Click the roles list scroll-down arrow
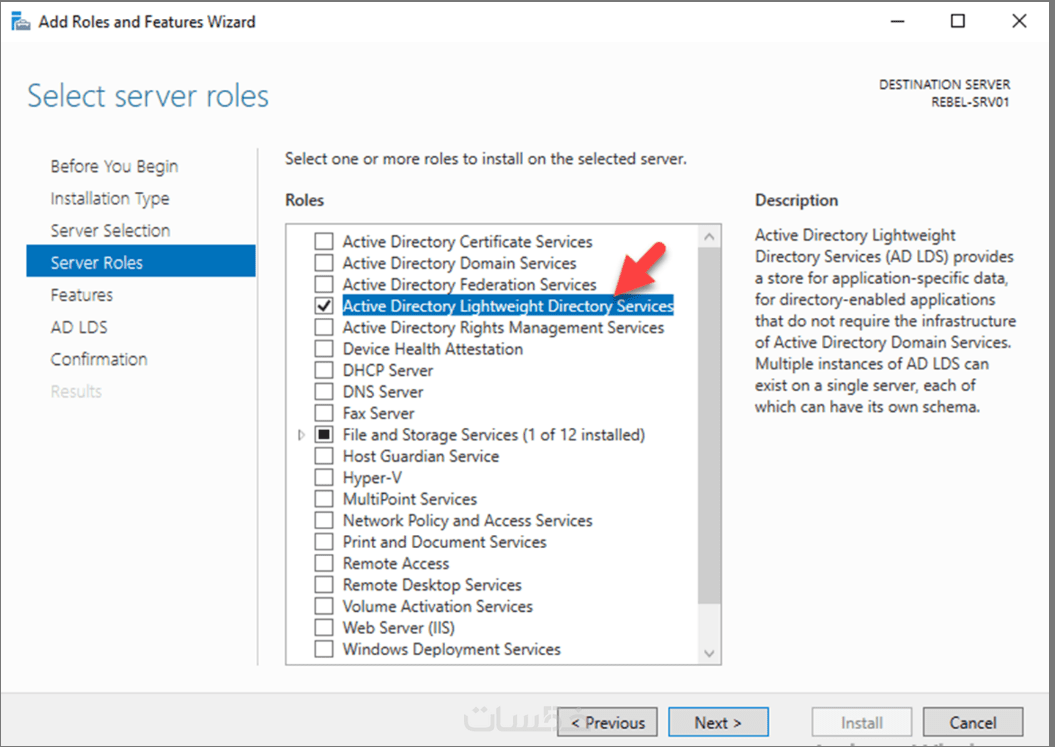Viewport: 1055px width, 747px height. [x=709, y=653]
